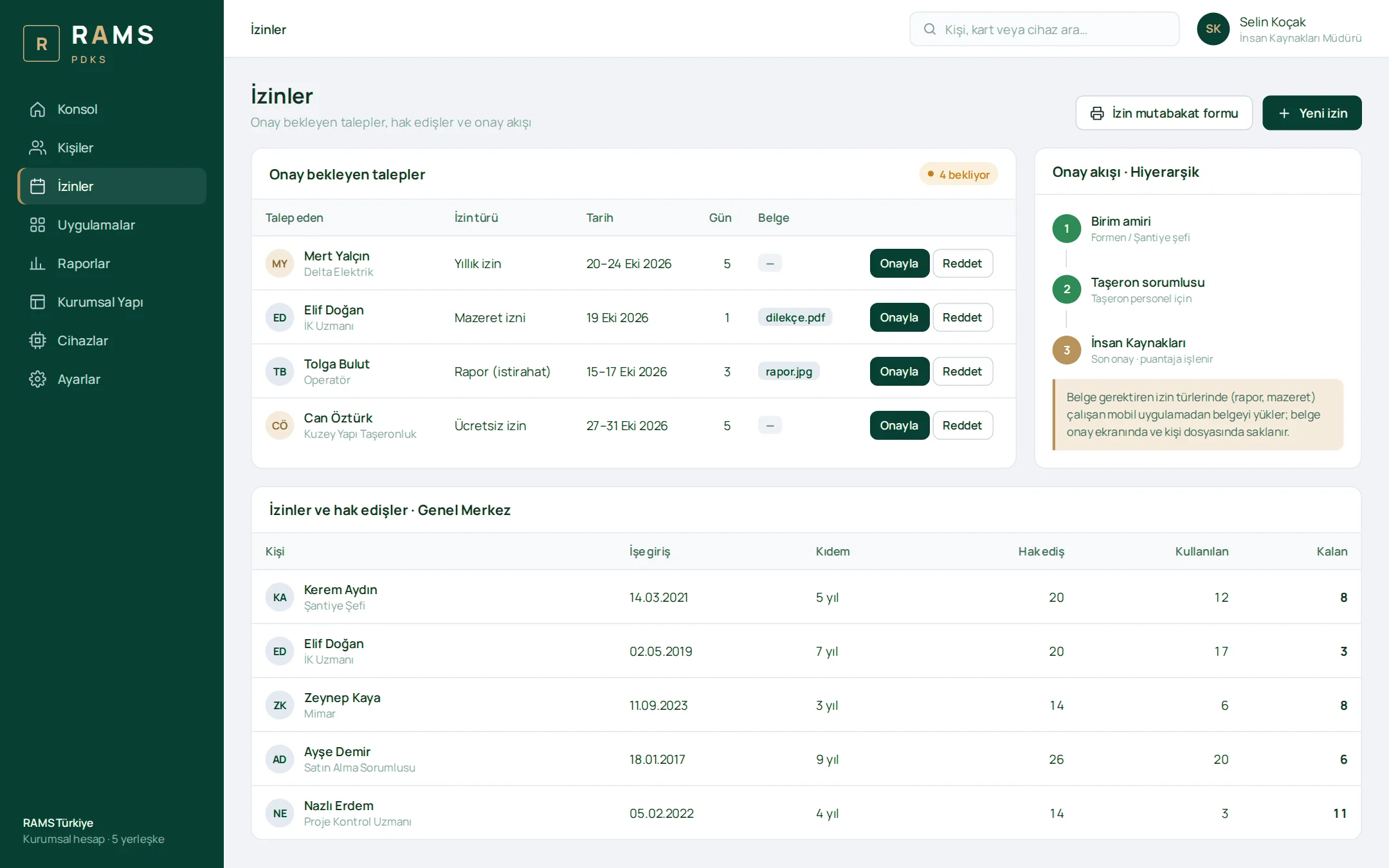Click the search magnifier icon
Viewport: 1389px width, 868px height.
pos(930,30)
